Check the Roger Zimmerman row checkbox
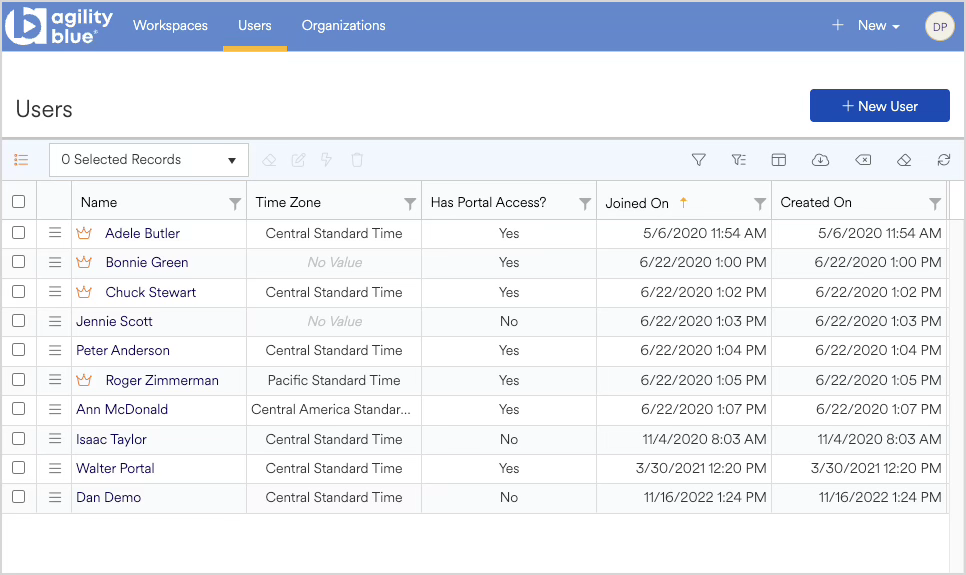 coord(18,379)
